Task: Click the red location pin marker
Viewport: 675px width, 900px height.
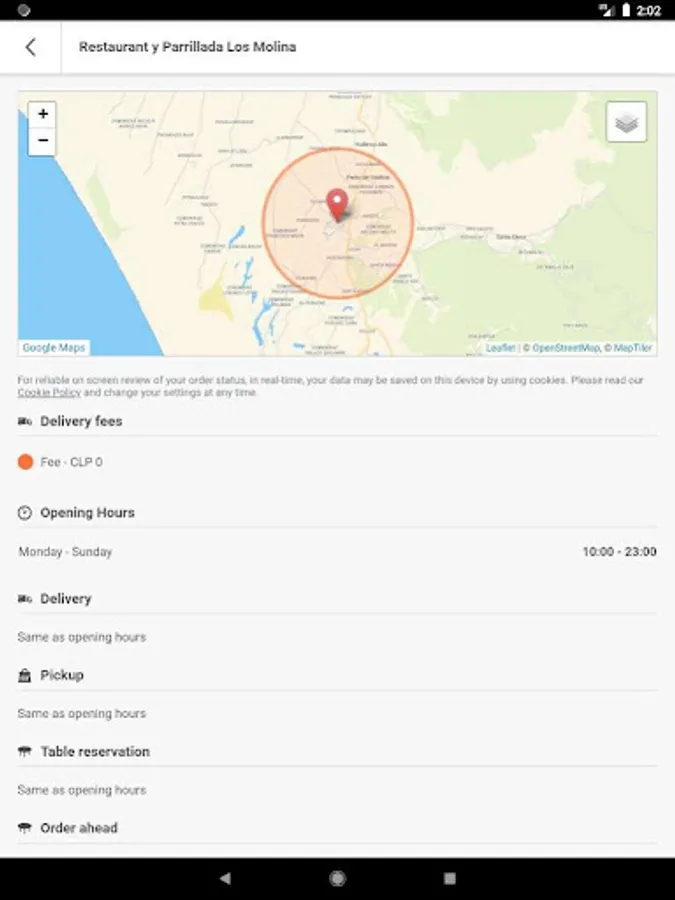Action: coord(337,204)
